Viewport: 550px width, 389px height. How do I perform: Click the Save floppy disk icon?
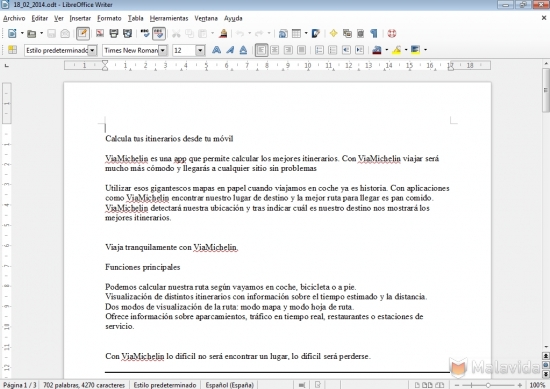[x=52, y=34]
